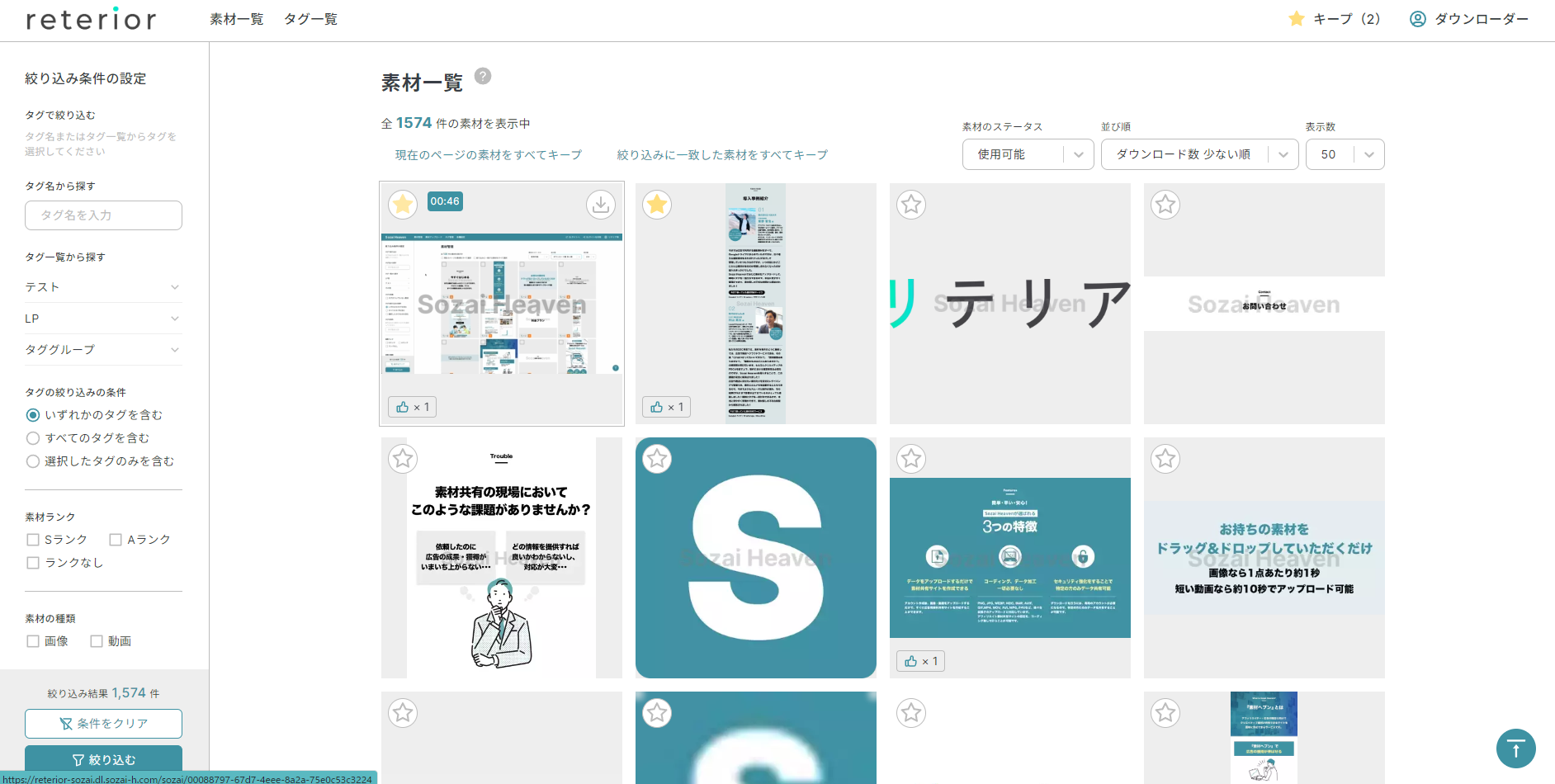
Task: Click the 絞り込む filter button
Action: (103, 759)
